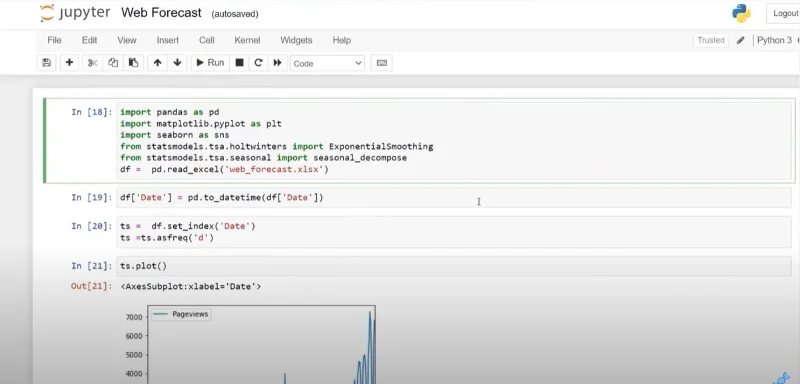Restart the kernel icon
The image size is (800, 384).
tap(258, 63)
